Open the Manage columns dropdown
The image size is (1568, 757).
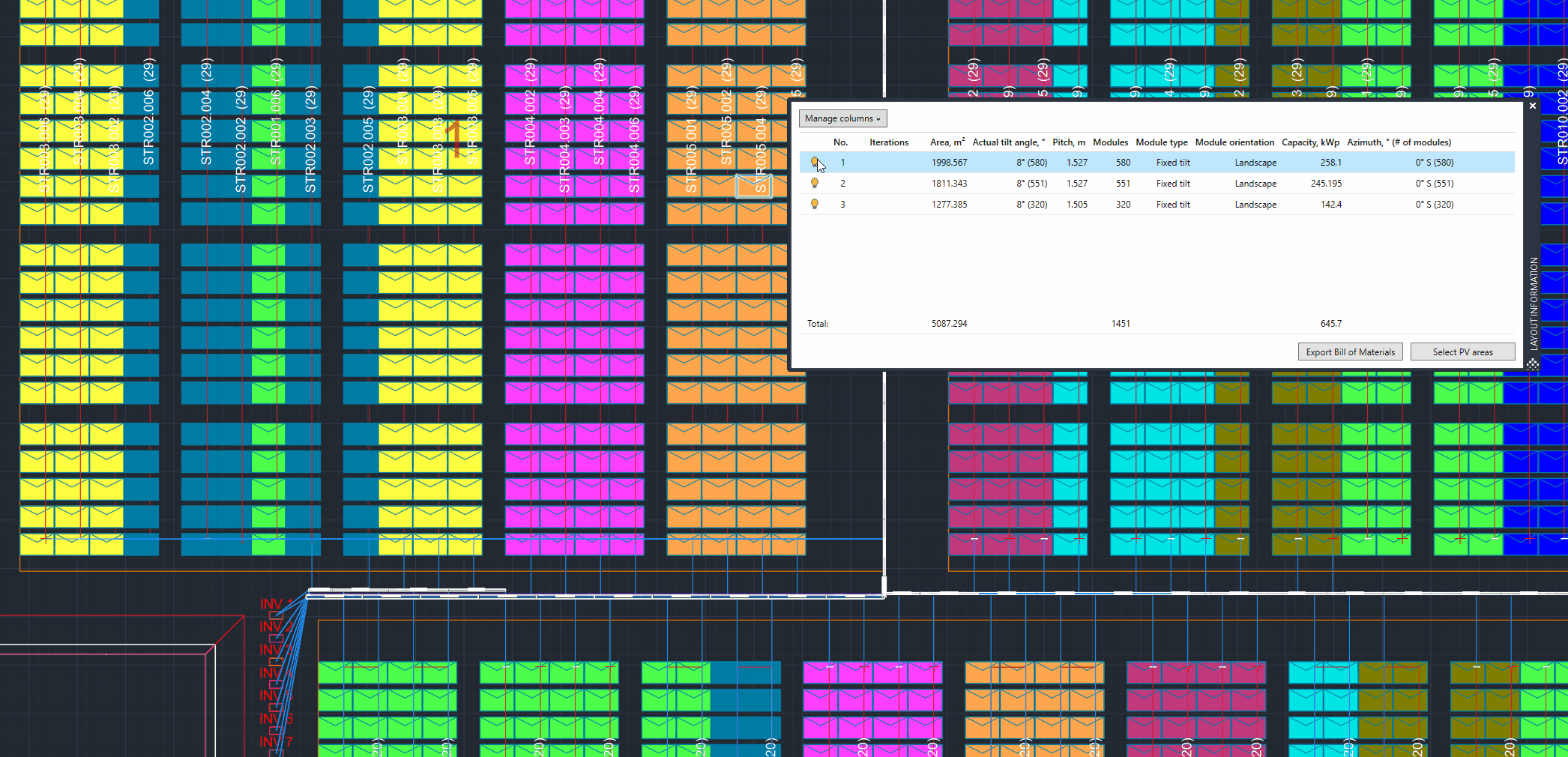tap(842, 118)
